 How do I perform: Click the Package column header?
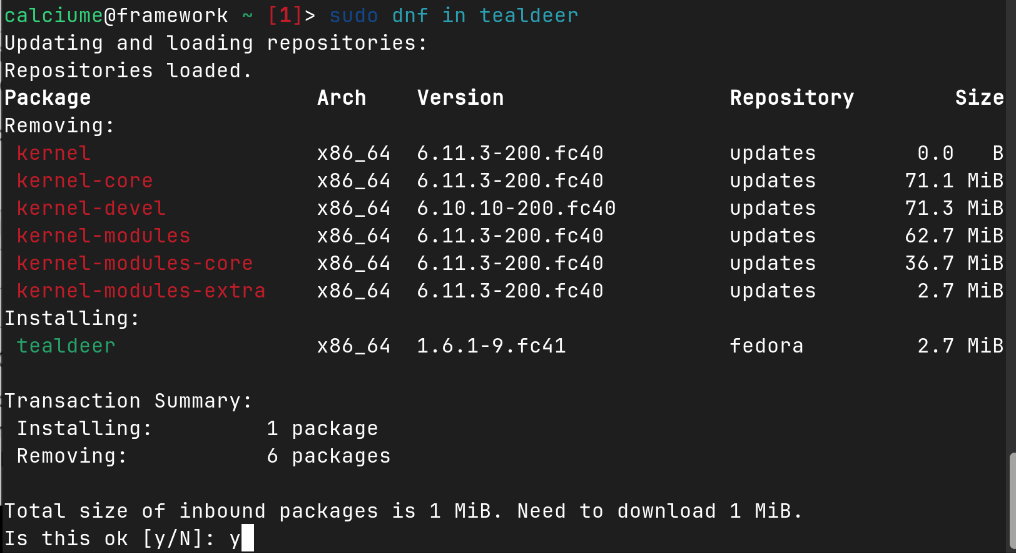(48, 98)
